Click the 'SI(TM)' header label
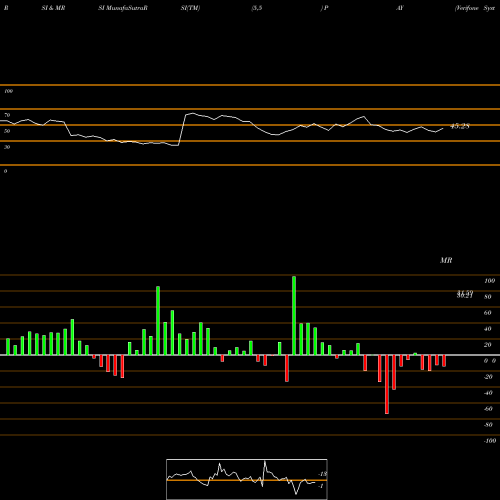 point(190,8)
